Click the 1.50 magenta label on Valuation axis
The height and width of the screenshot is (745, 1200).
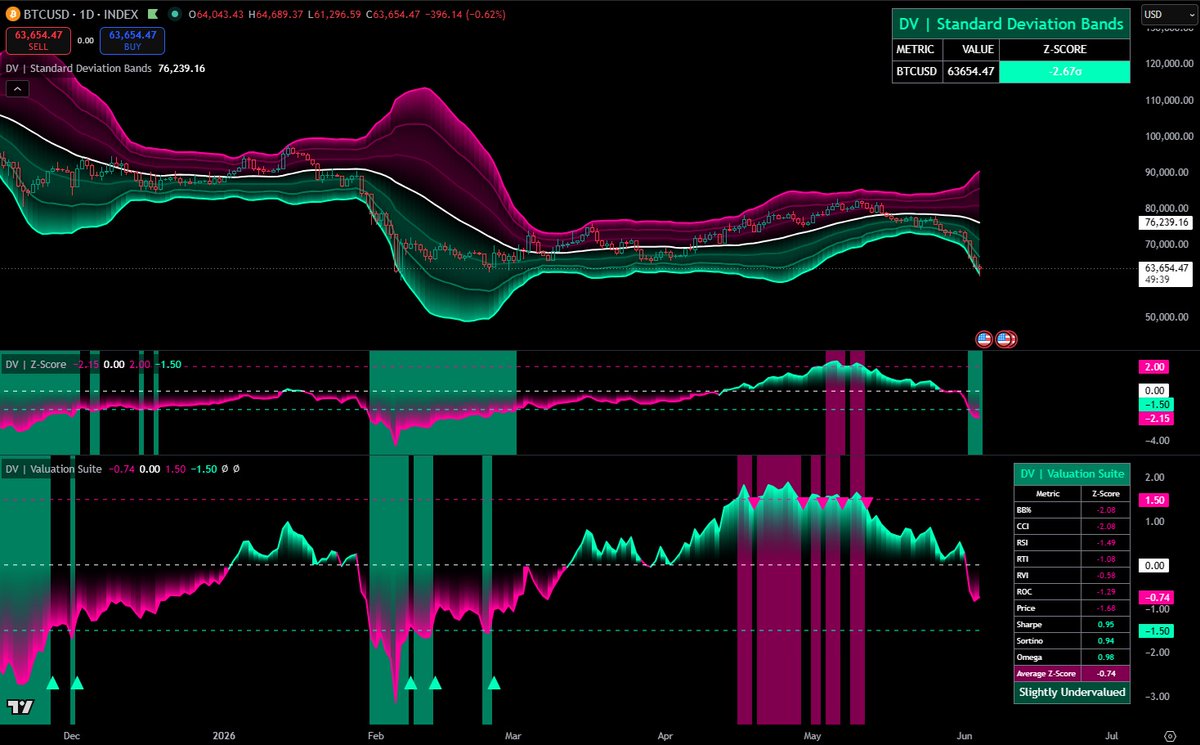[1156, 500]
